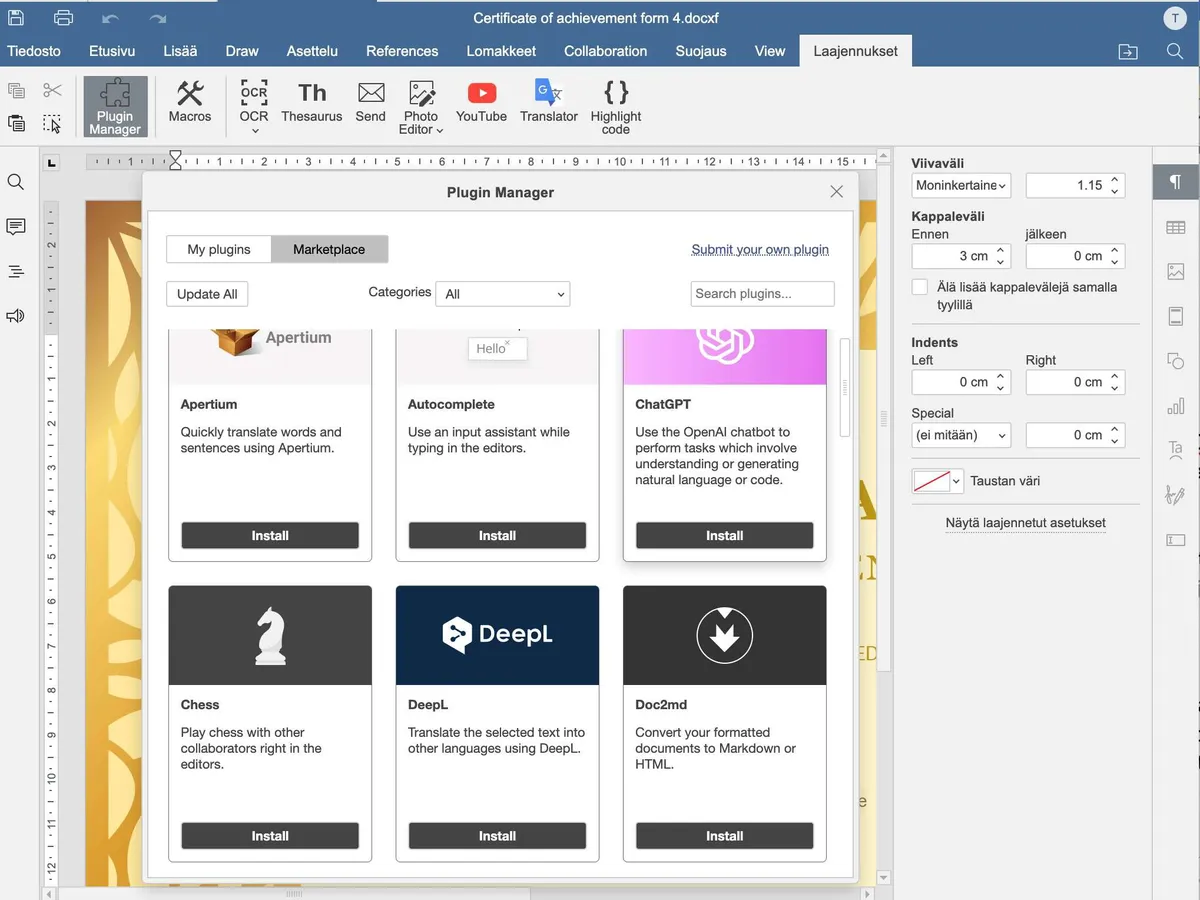Install the Autocomplete plugin

tap(497, 536)
